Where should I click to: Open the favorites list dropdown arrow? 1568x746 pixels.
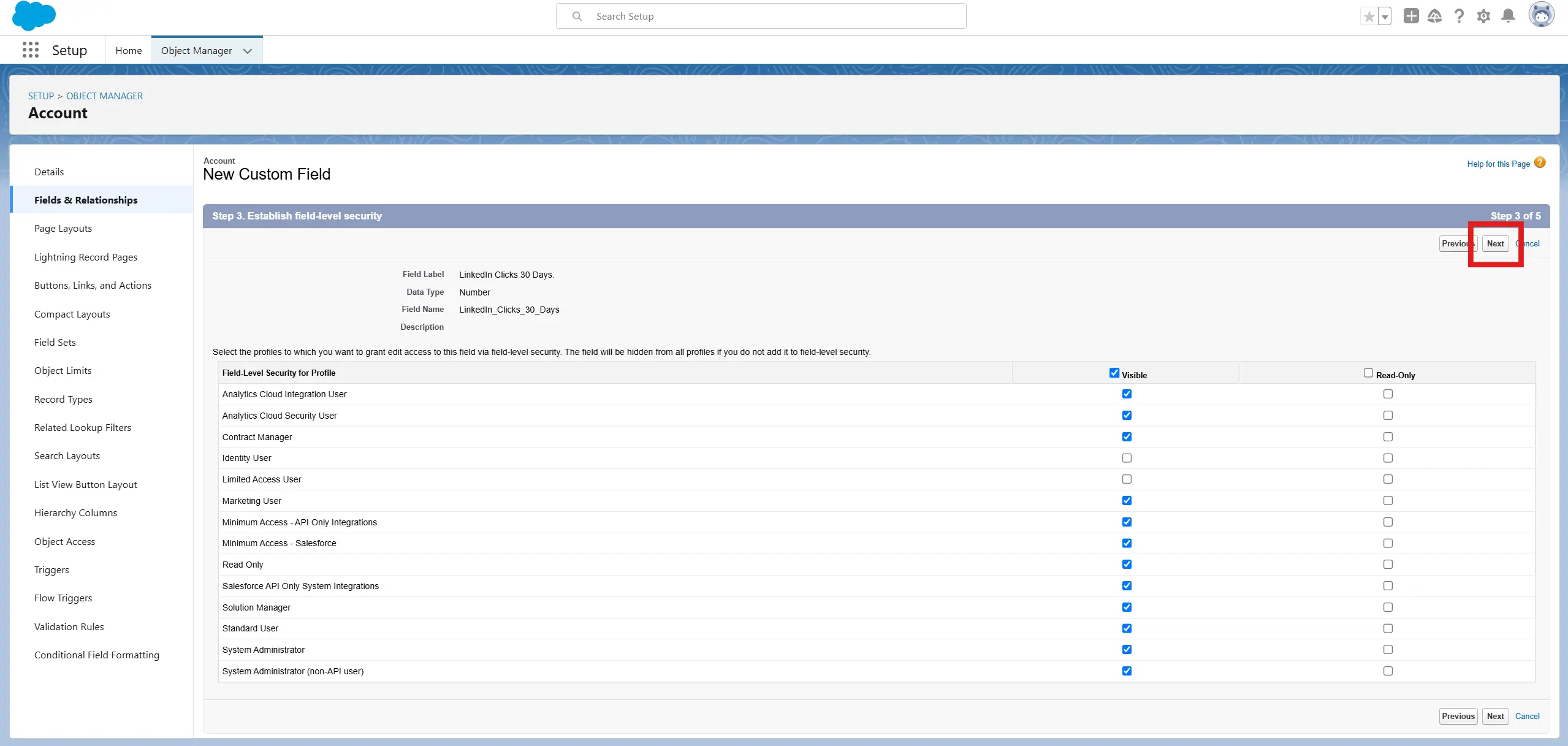click(1385, 17)
